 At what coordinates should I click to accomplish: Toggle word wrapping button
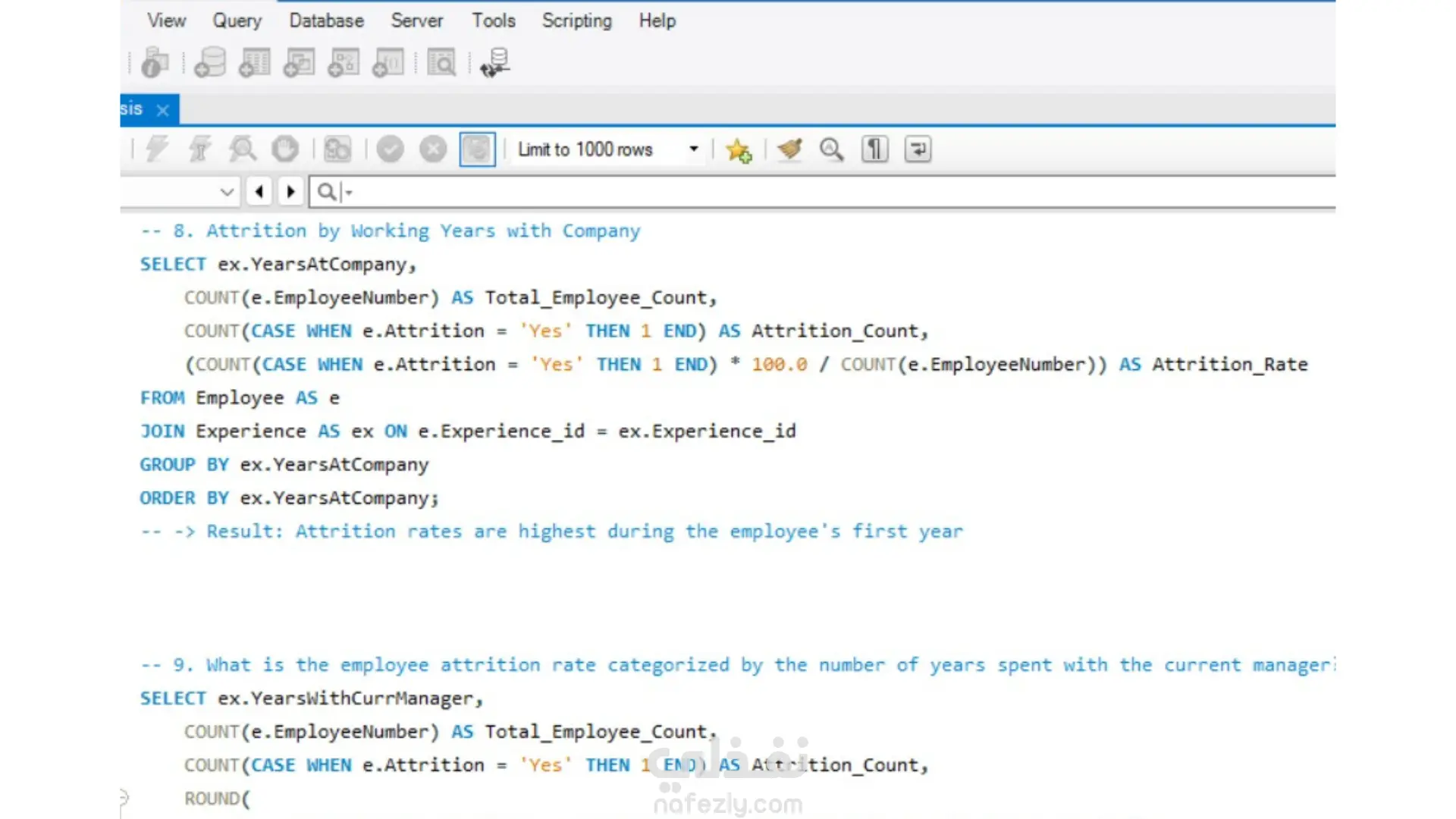(x=918, y=149)
